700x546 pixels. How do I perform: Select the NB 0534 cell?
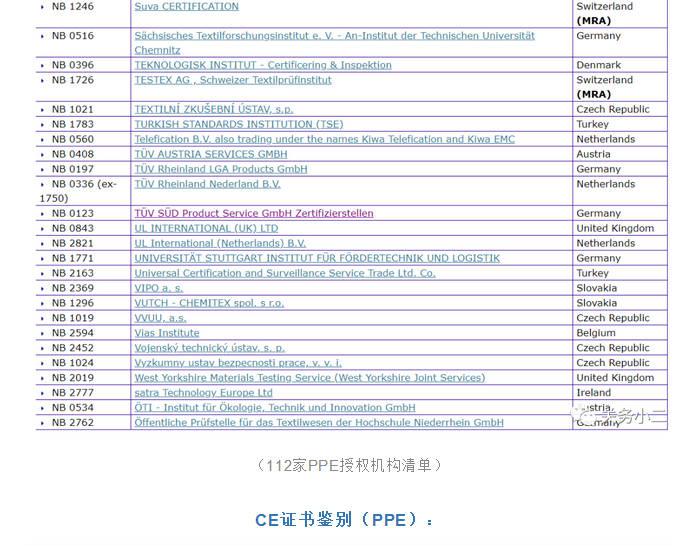click(83, 408)
